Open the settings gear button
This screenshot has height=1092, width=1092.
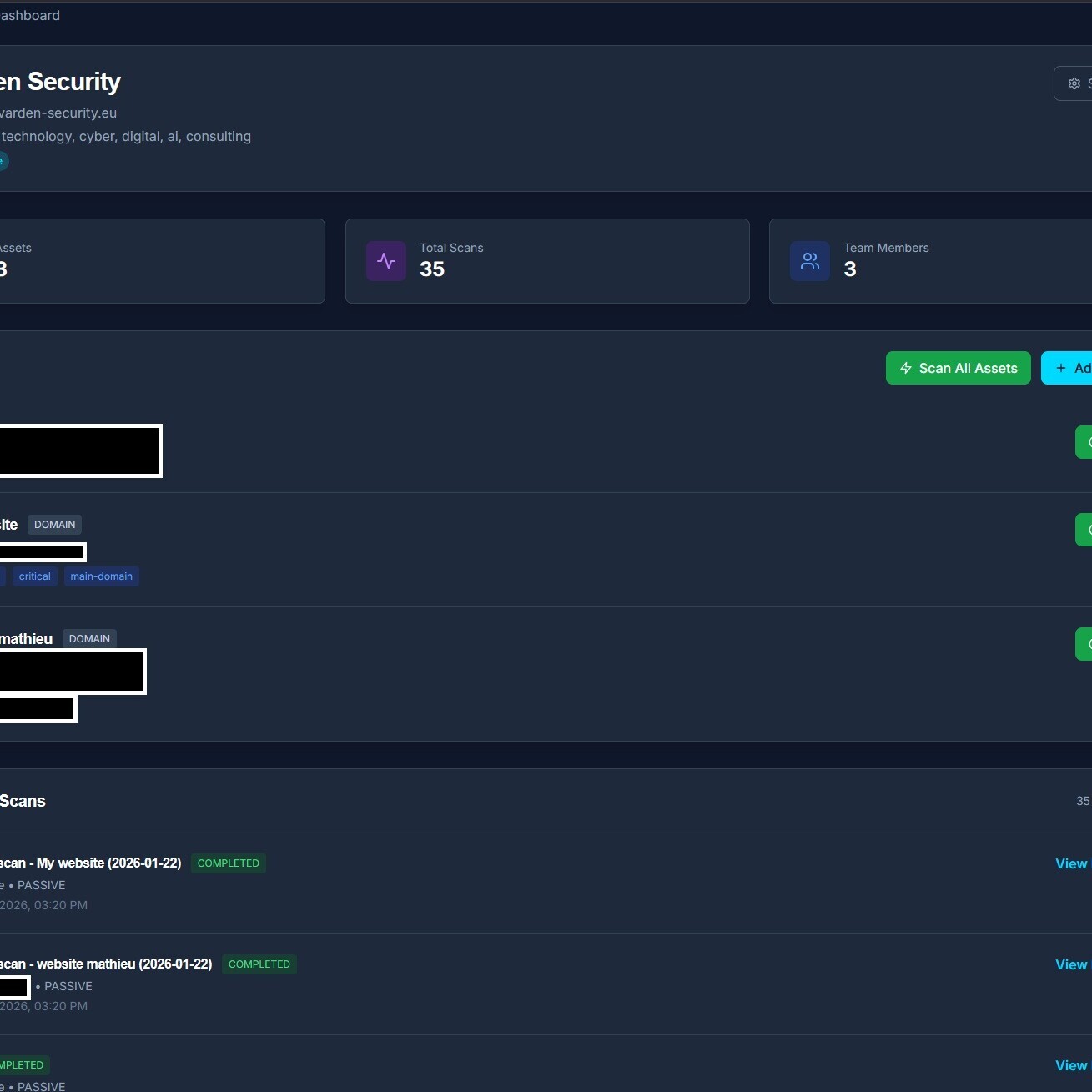pyautogui.click(x=1074, y=83)
